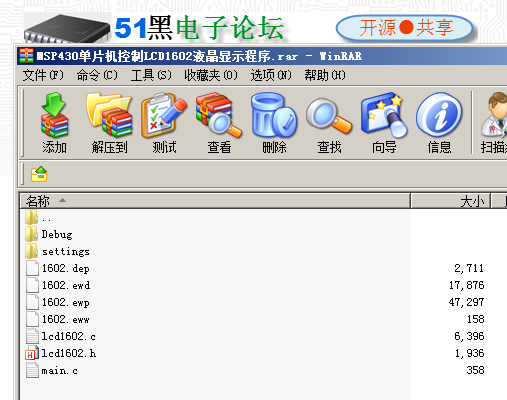Image resolution: width=507 pixels, height=400 pixels.
Task: Click the lcd1602.c file icon
Action: click(32, 336)
